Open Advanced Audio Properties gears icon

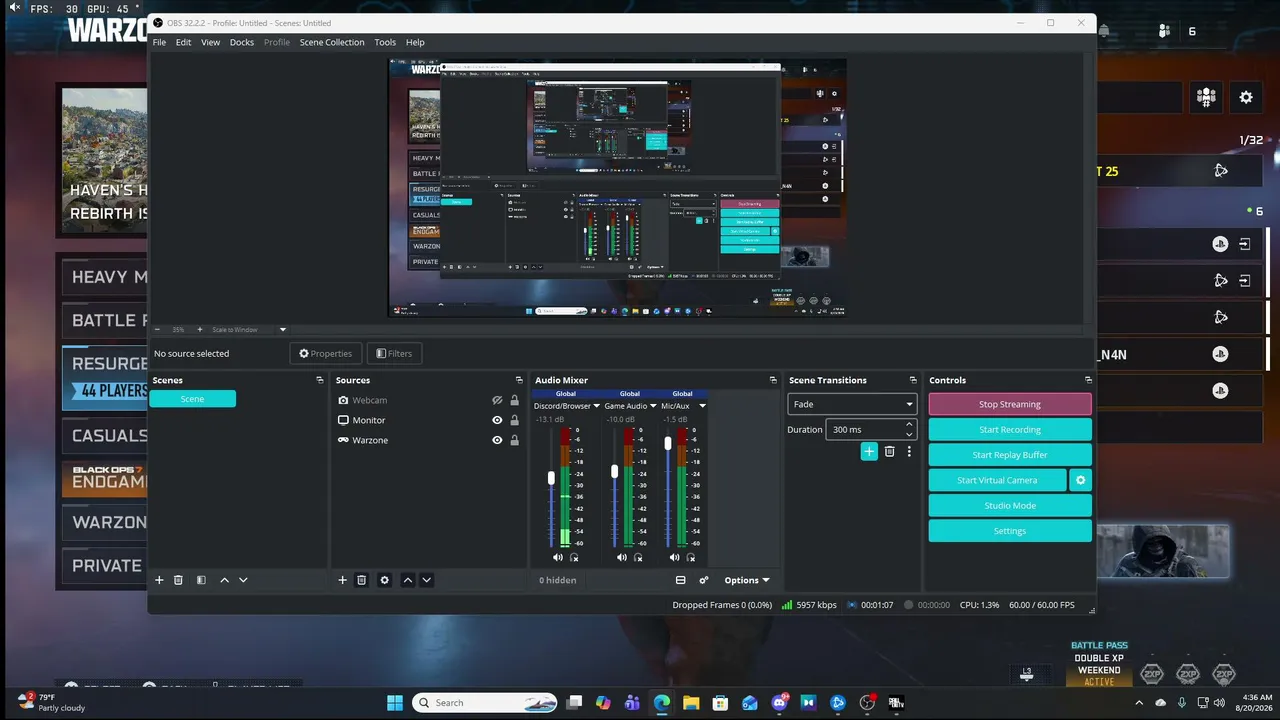tap(704, 580)
